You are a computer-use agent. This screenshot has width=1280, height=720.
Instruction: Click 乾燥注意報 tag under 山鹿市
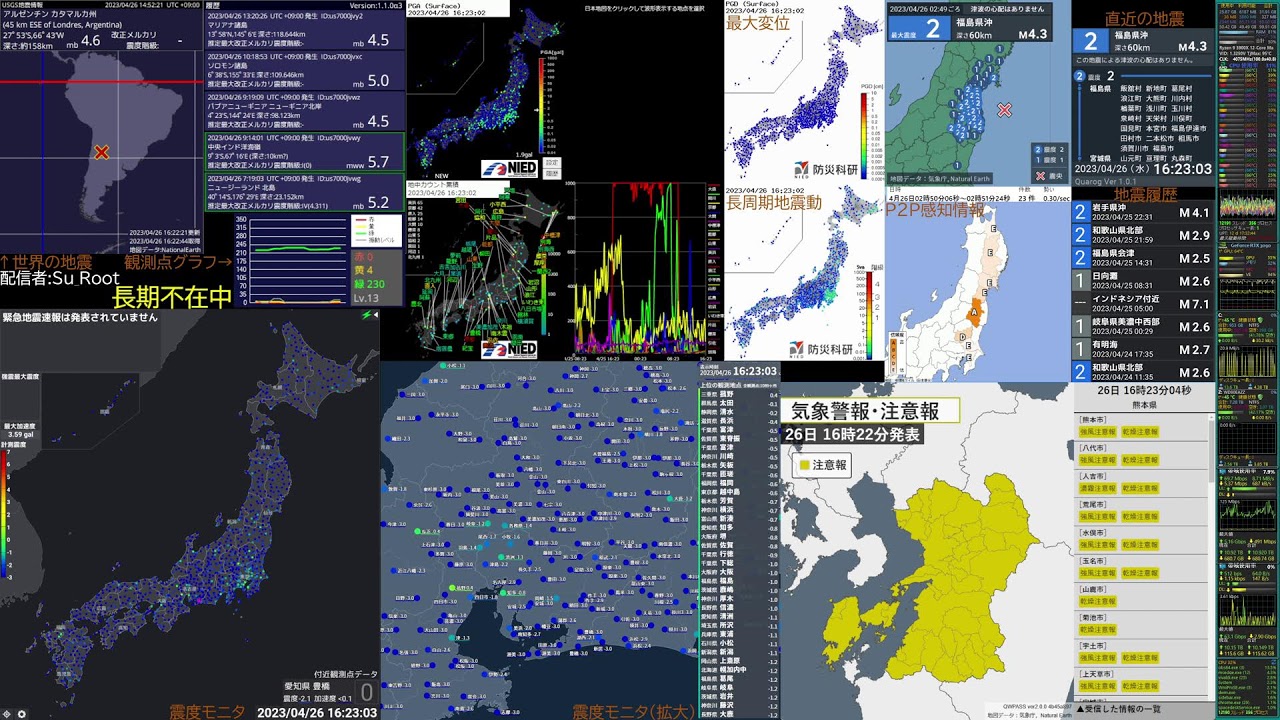(x=1097, y=602)
